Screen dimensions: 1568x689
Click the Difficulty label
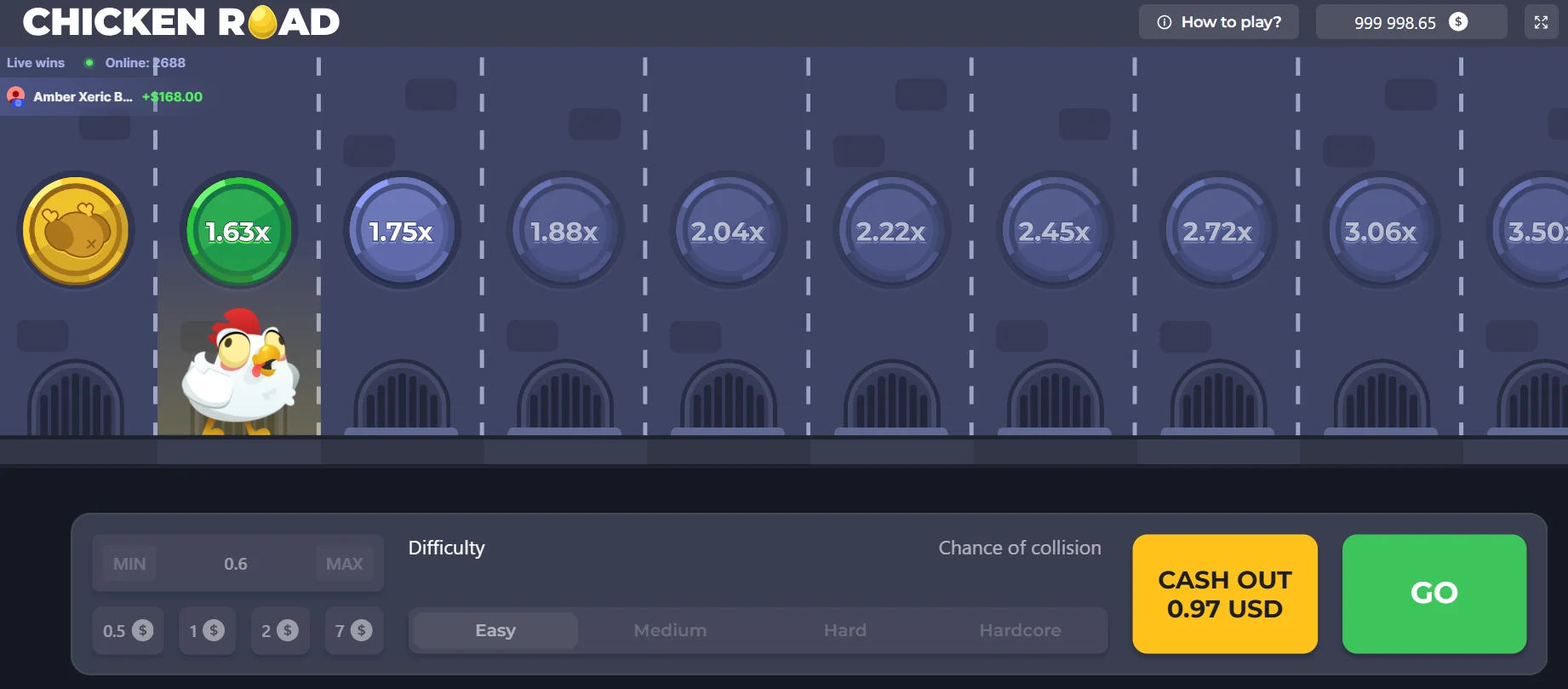point(446,548)
